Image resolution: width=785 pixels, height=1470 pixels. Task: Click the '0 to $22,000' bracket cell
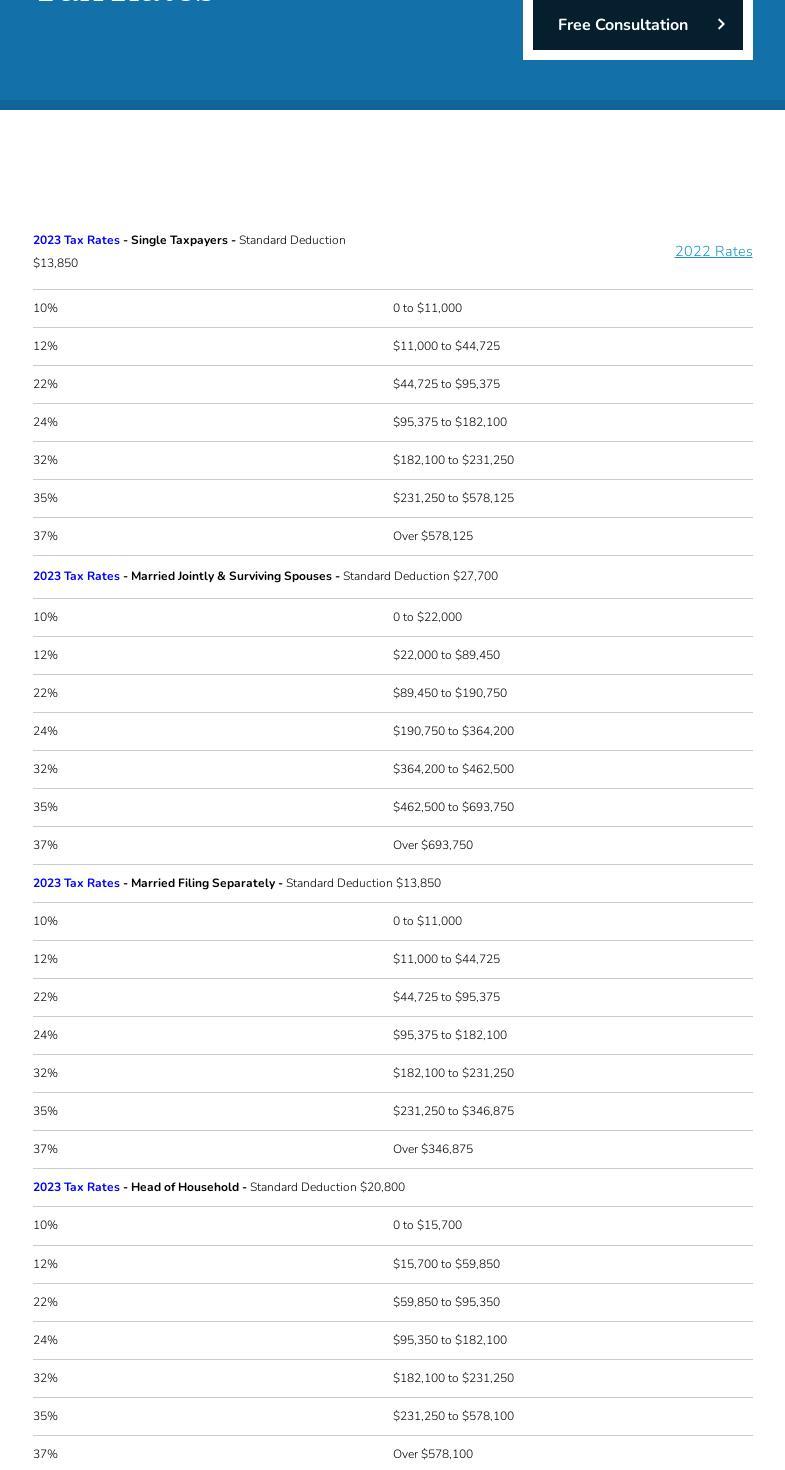point(427,617)
